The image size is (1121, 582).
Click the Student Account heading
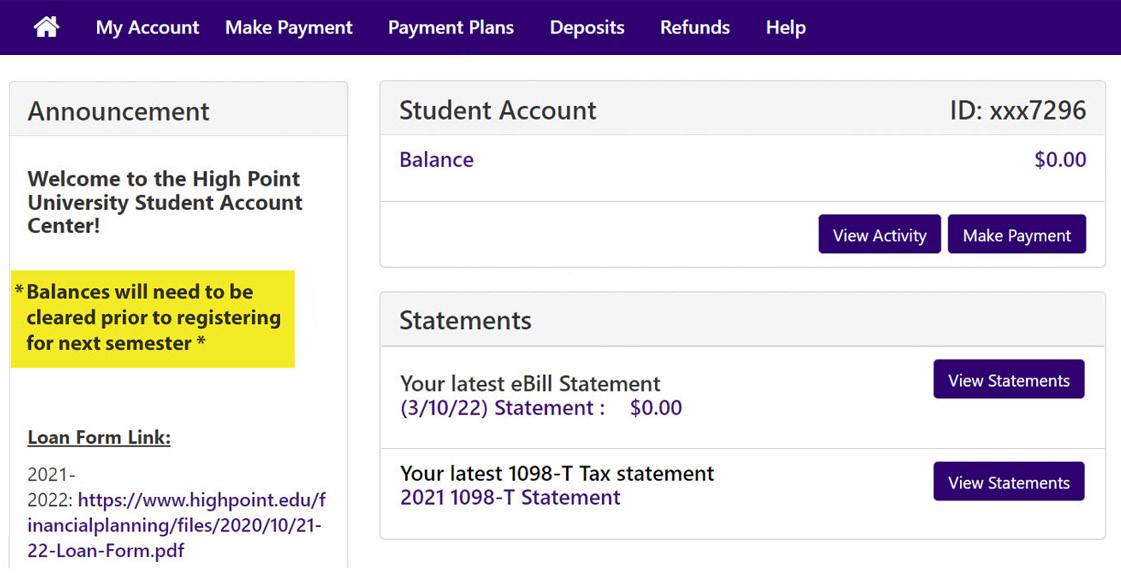498,110
